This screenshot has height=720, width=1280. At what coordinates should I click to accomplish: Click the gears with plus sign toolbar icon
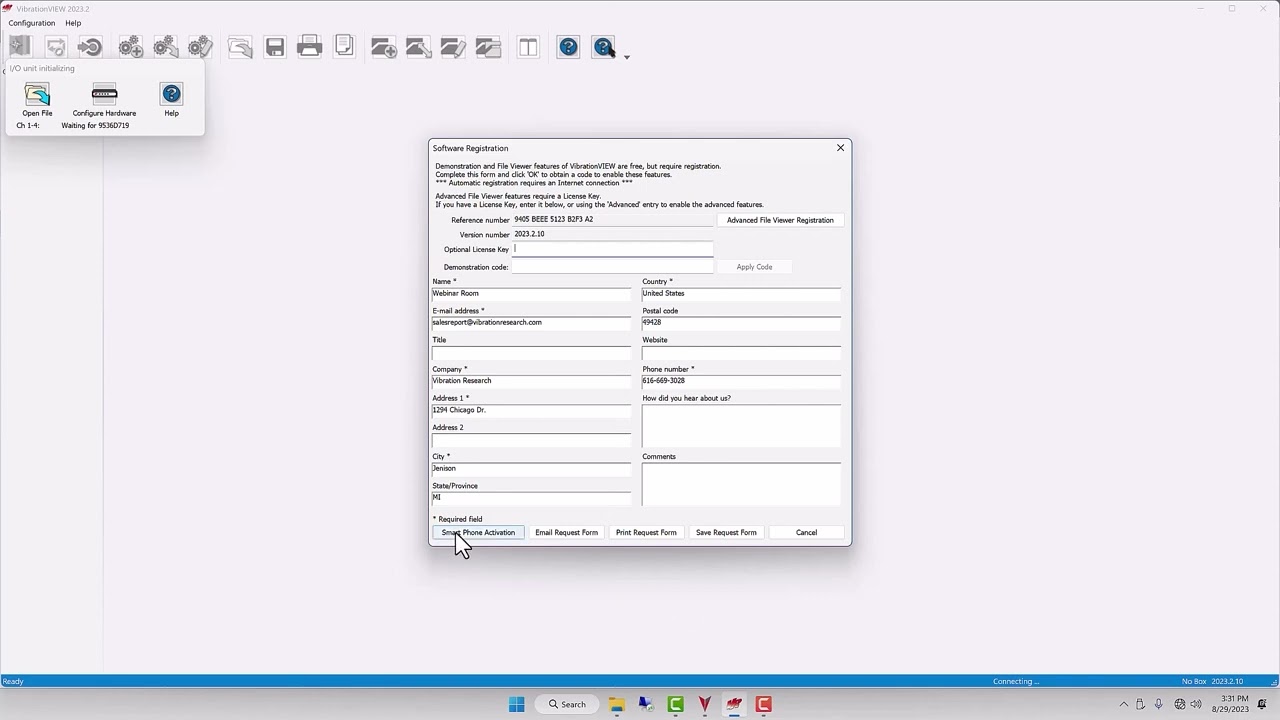[x=130, y=47]
